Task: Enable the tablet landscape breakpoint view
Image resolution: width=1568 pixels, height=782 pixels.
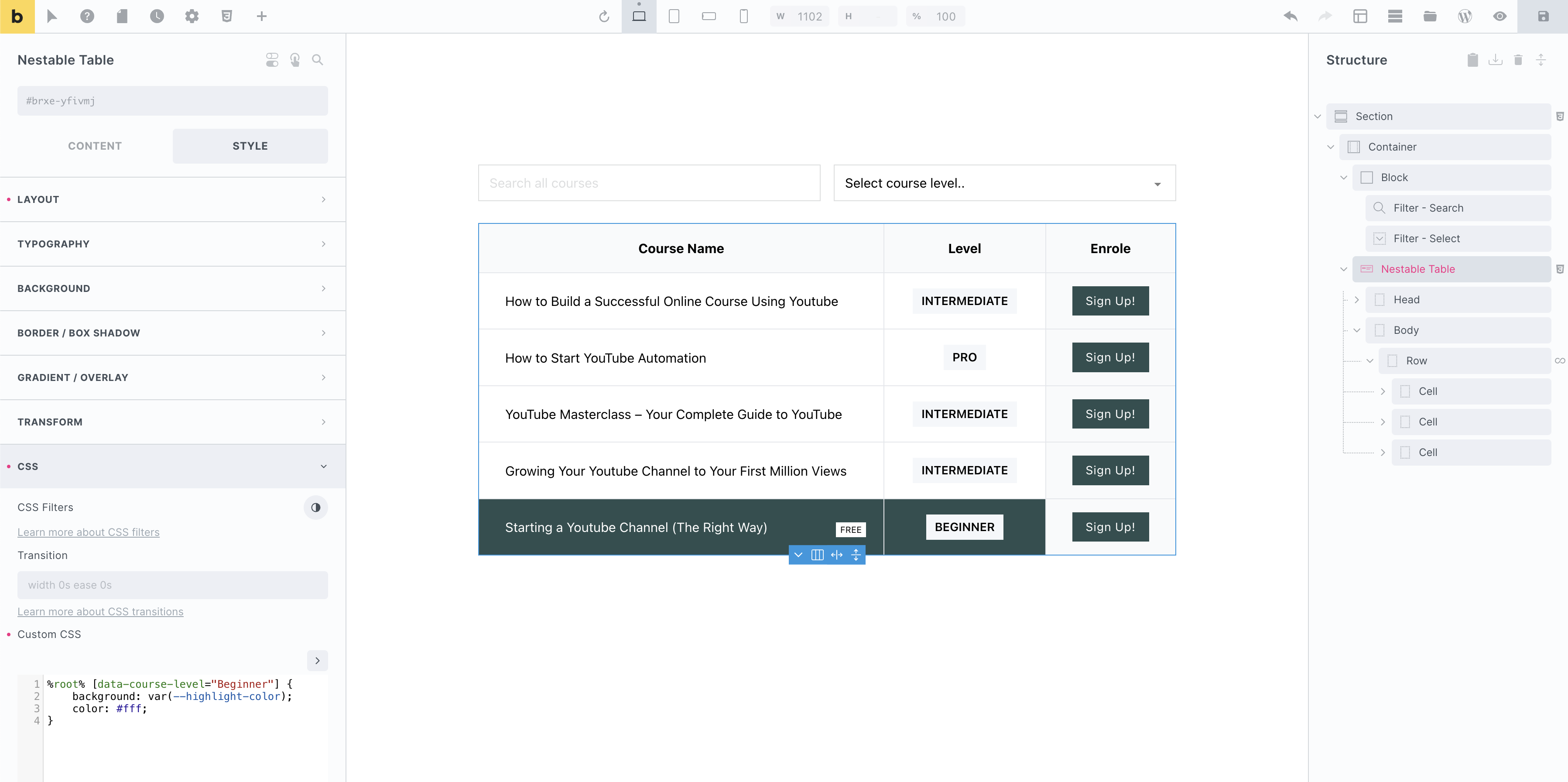Action: 709,17
